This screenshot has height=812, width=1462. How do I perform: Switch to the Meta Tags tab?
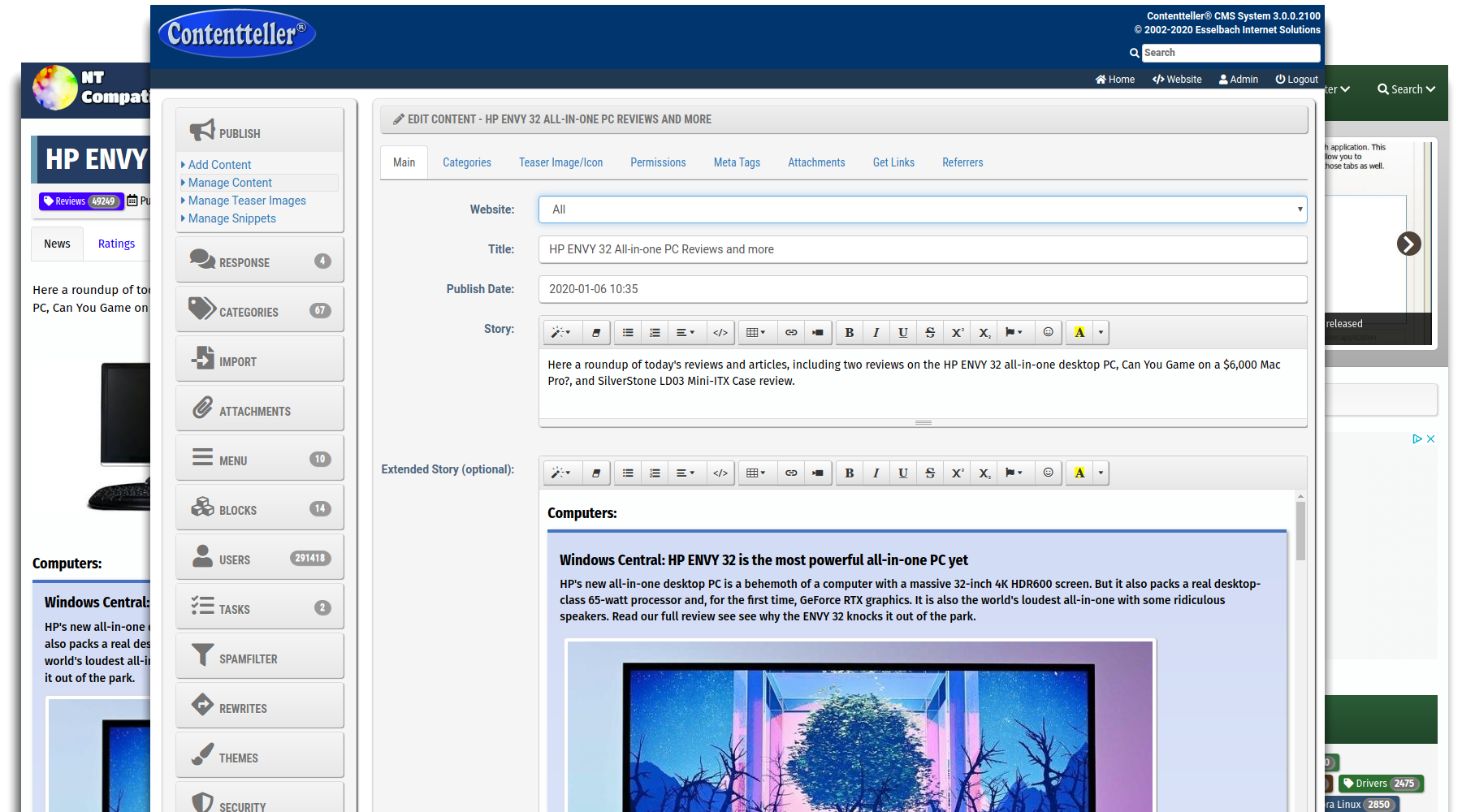click(x=737, y=162)
